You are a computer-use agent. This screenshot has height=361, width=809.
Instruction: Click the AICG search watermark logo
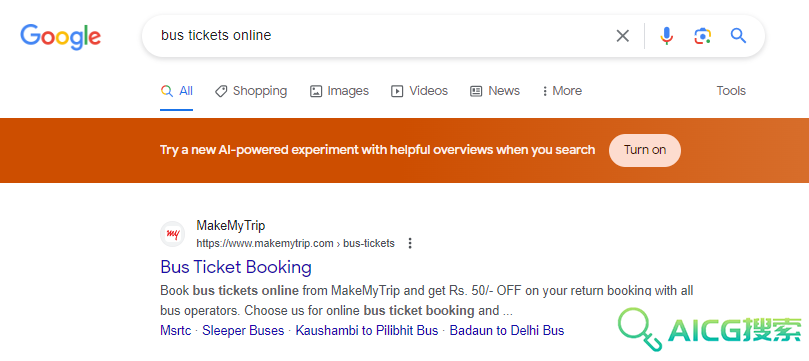pyautogui.click(x=712, y=330)
